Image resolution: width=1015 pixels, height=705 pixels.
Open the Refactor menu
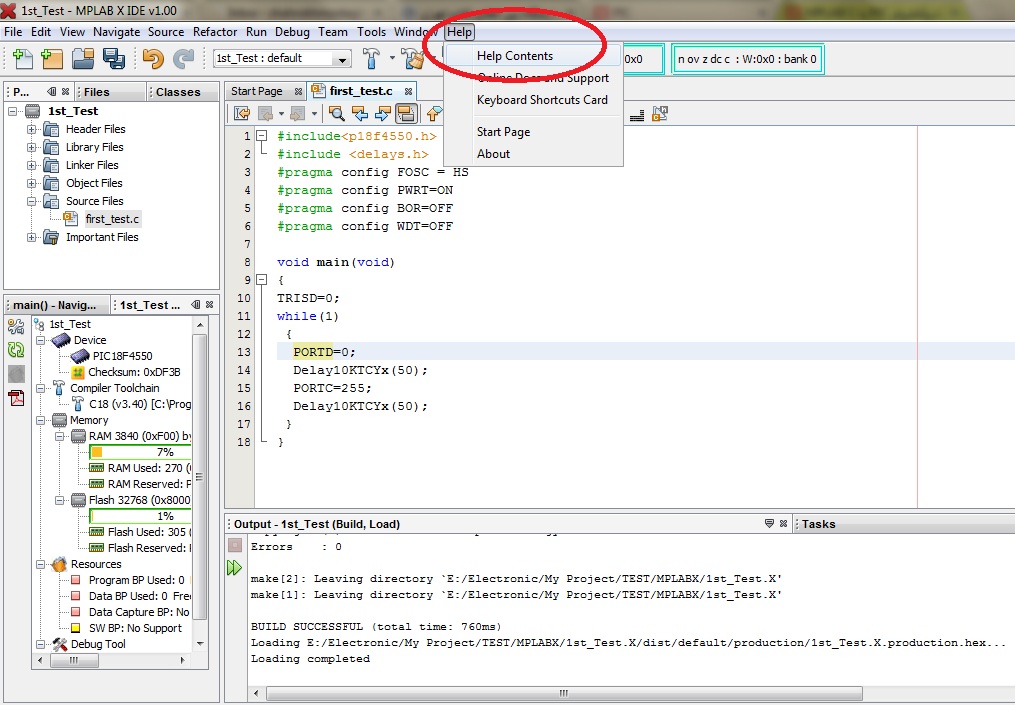[x=215, y=32]
